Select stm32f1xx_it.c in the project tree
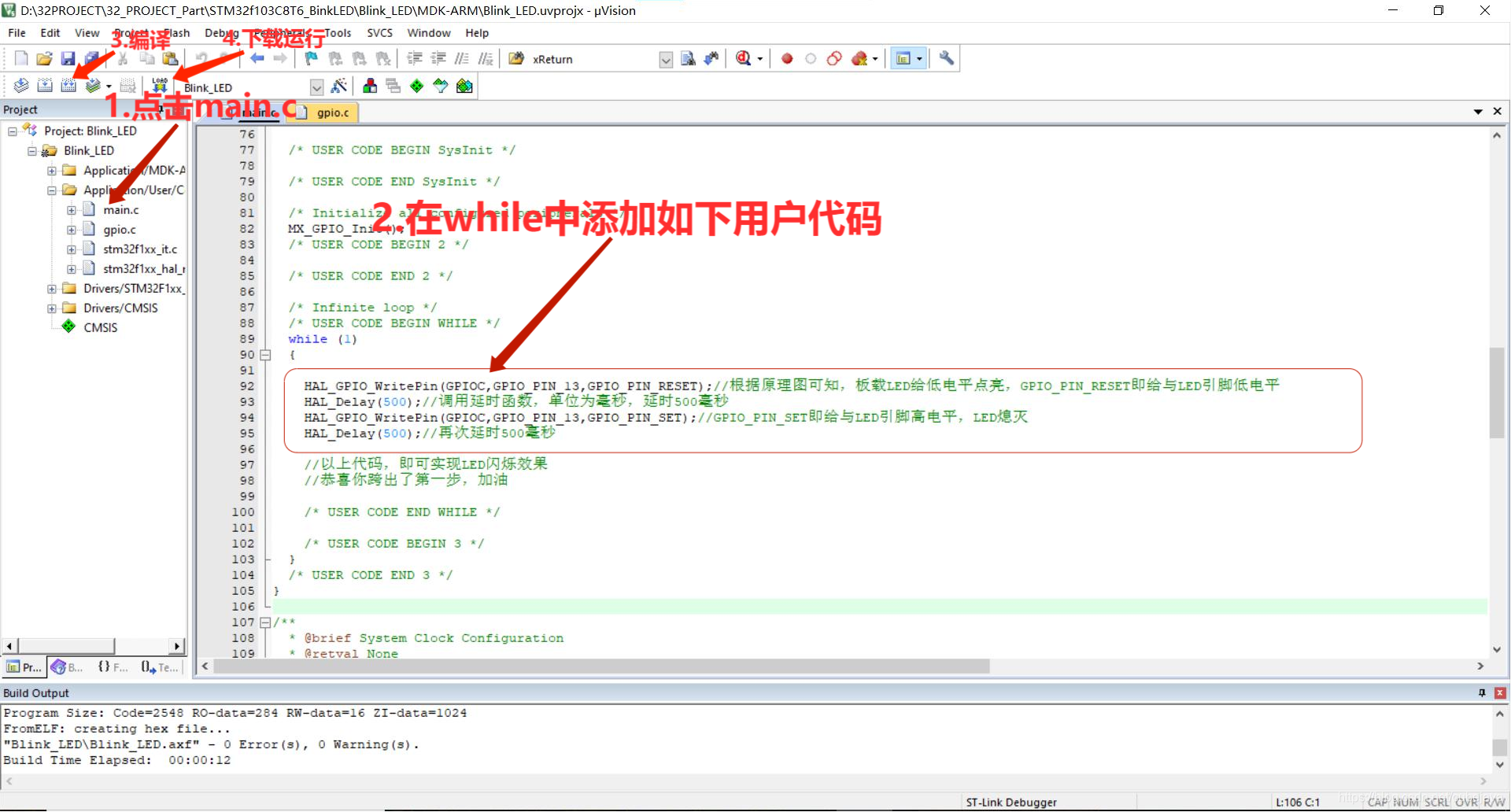Viewport: 1511px width, 812px height. pos(140,249)
